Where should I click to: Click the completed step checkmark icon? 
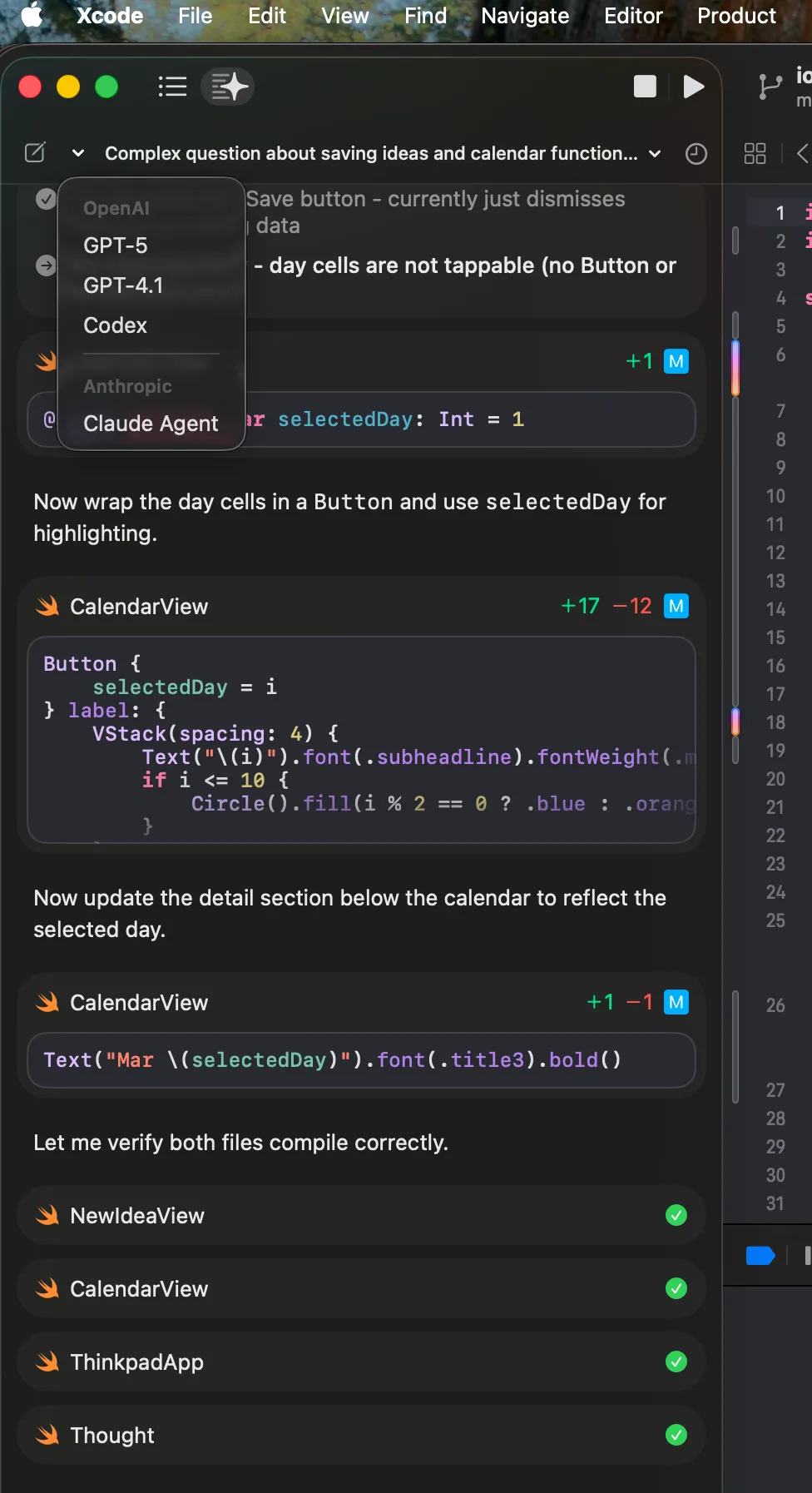pyautogui.click(x=47, y=199)
